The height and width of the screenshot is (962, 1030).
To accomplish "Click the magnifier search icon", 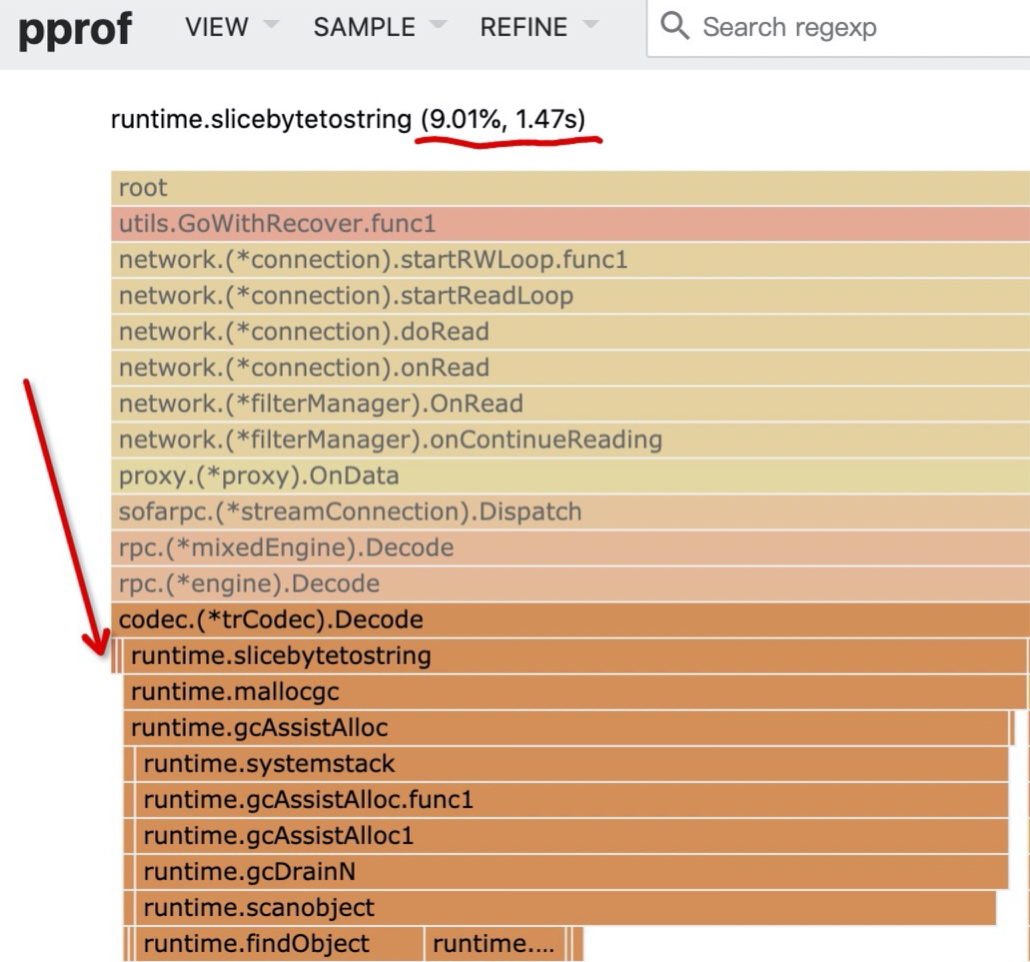I will tap(676, 27).
